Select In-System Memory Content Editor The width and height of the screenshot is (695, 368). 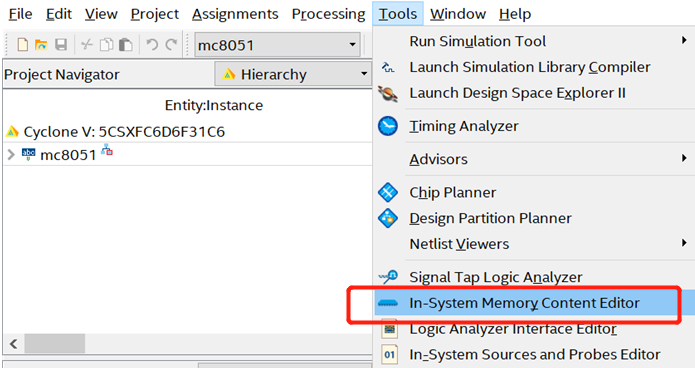[524, 303]
